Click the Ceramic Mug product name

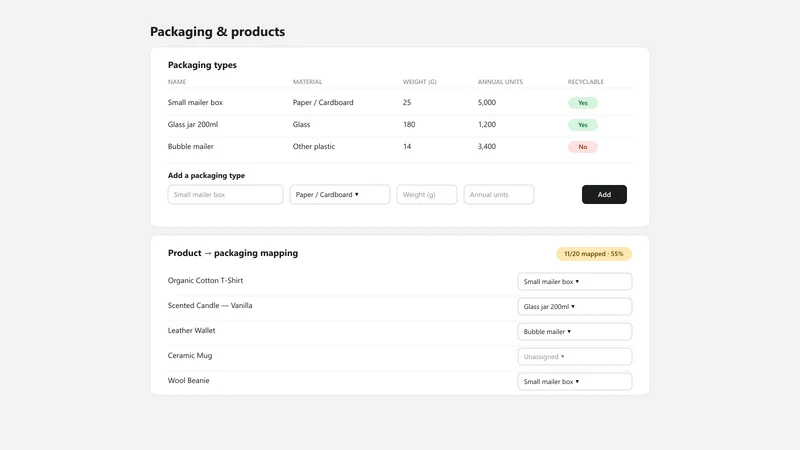(190, 356)
